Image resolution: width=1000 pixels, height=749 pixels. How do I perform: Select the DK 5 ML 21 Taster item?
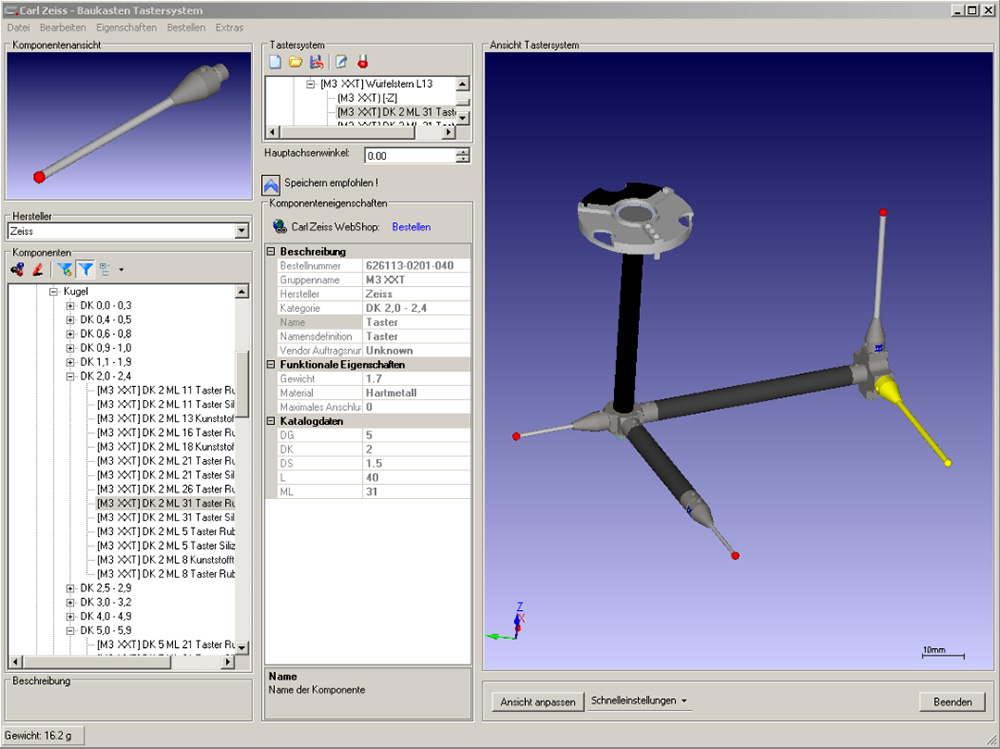166,644
